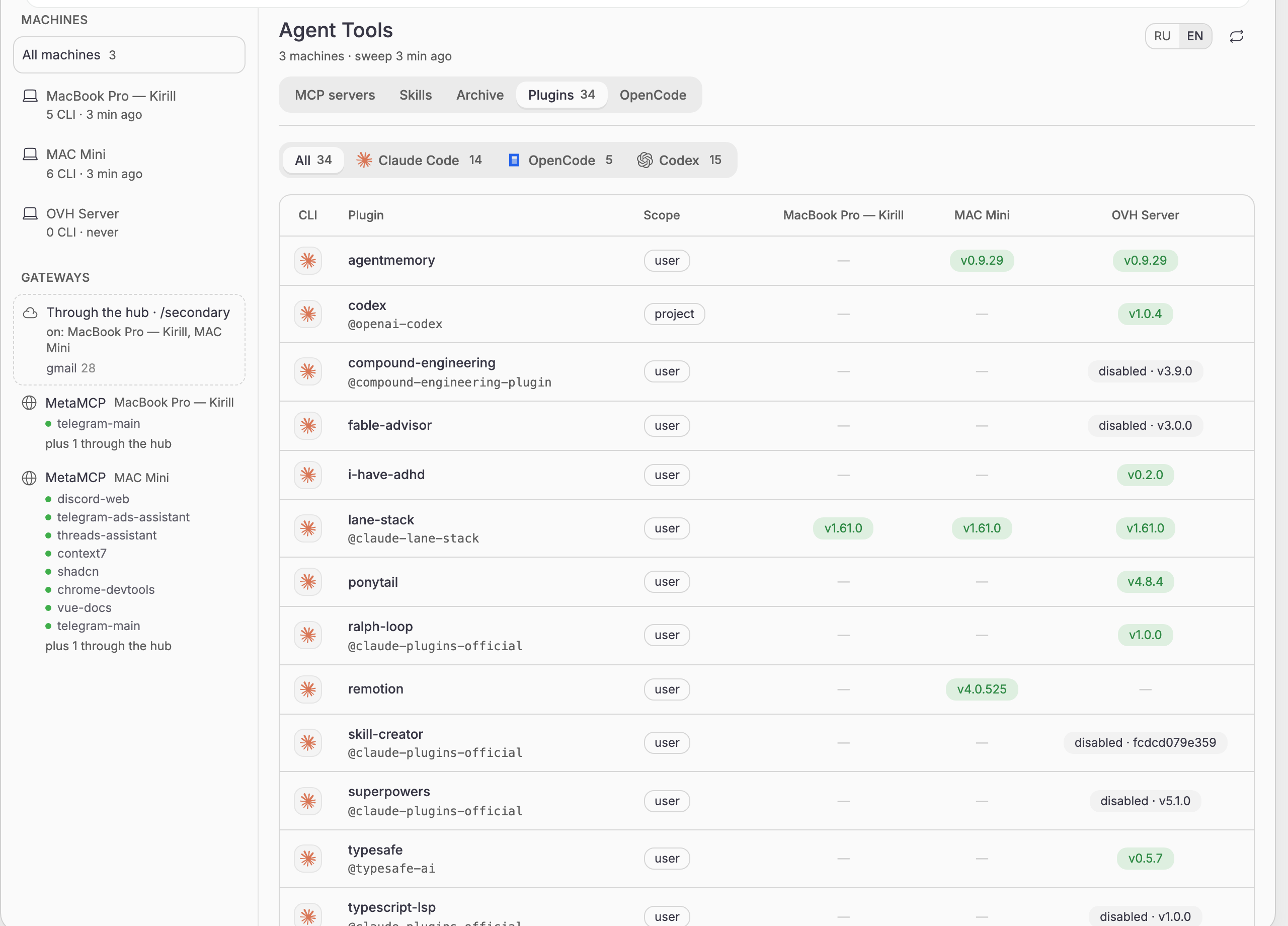Switch to the OpenCode tab

coord(653,95)
